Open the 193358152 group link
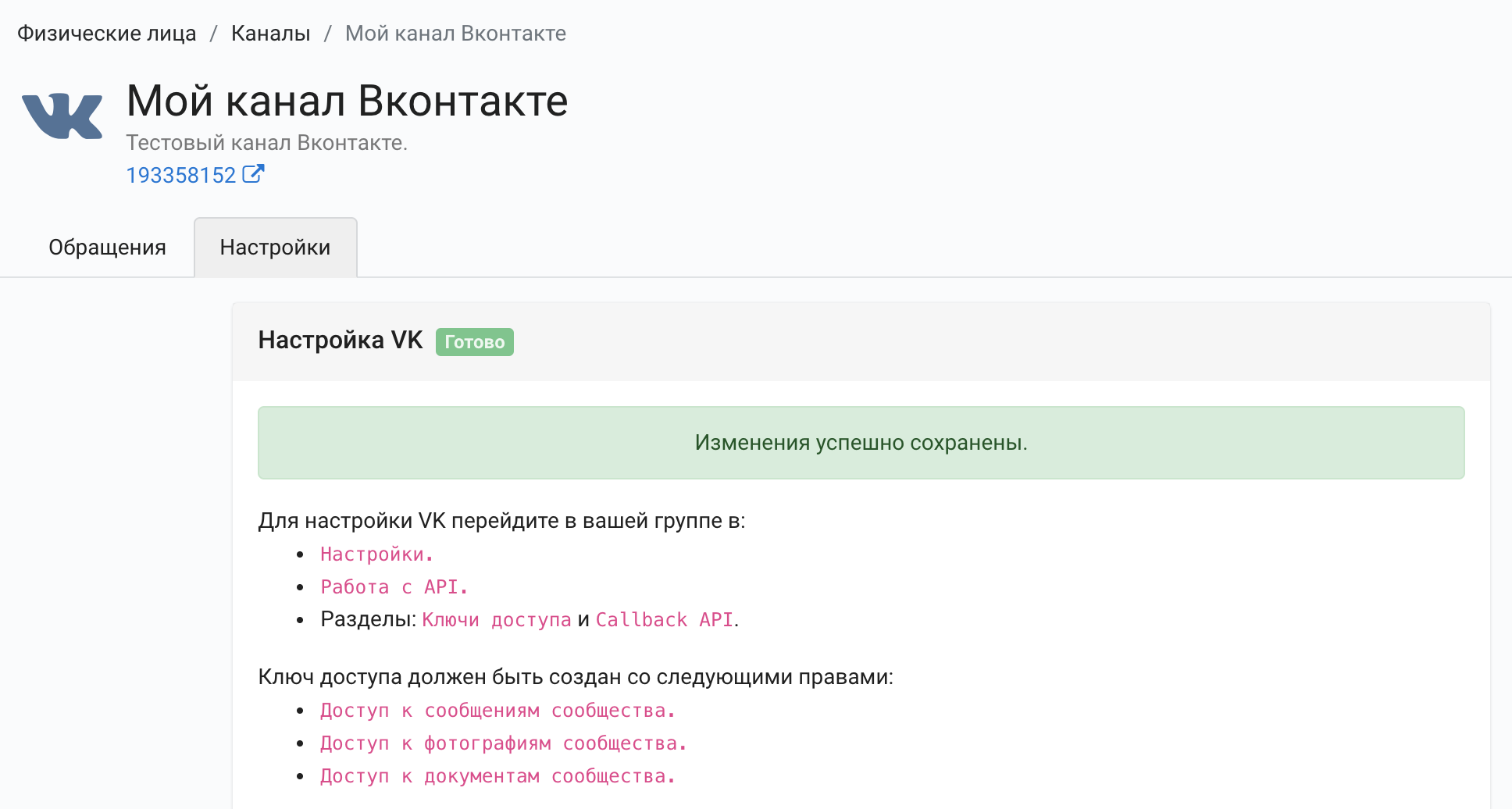1512x809 pixels. pos(181,175)
